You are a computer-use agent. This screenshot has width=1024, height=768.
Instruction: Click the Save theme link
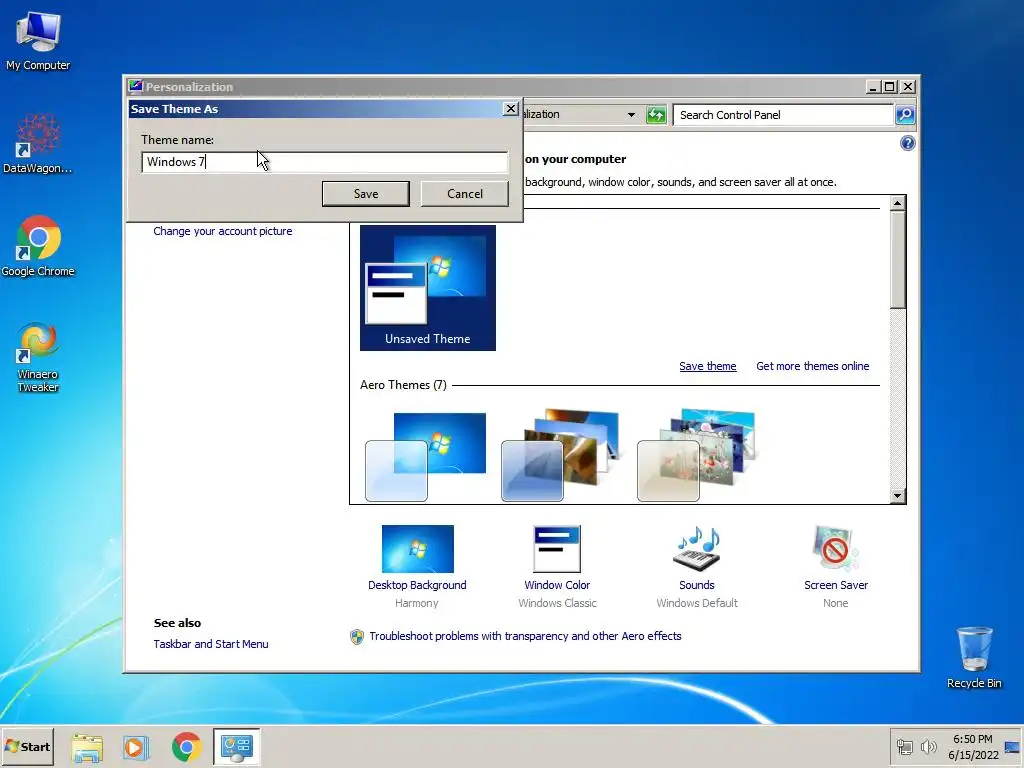point(707,366)
